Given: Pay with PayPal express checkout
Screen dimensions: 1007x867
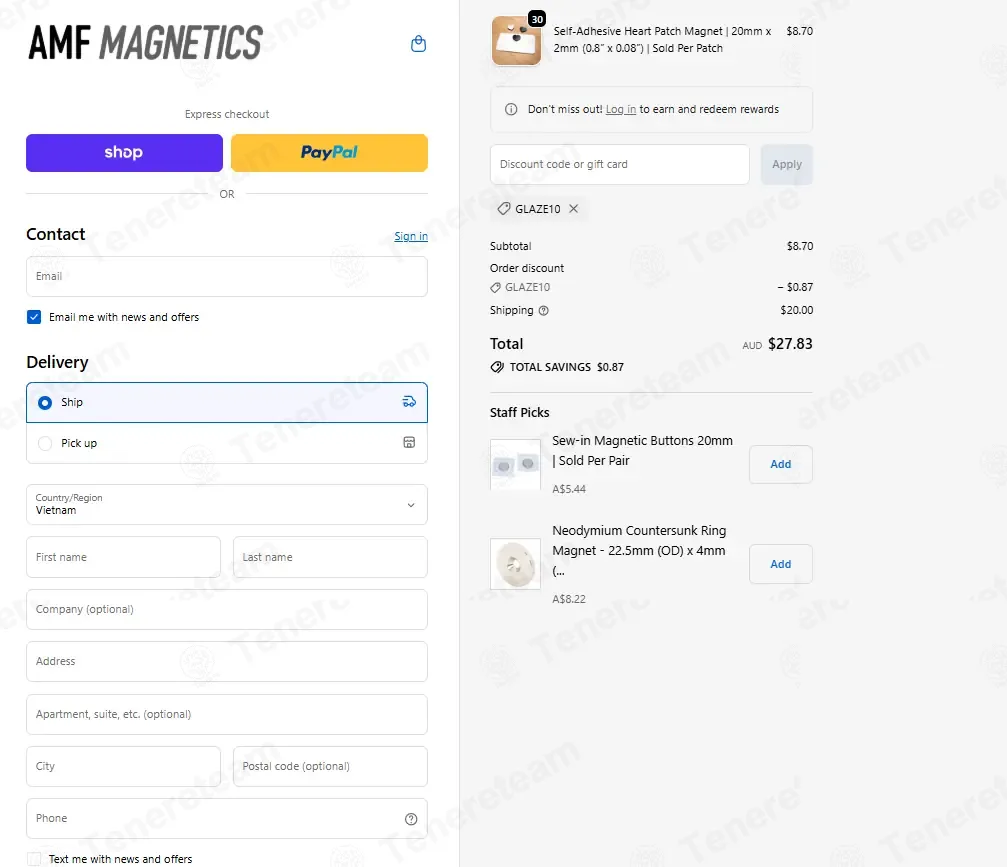Looking at the screenshot, I should (329, 153).
